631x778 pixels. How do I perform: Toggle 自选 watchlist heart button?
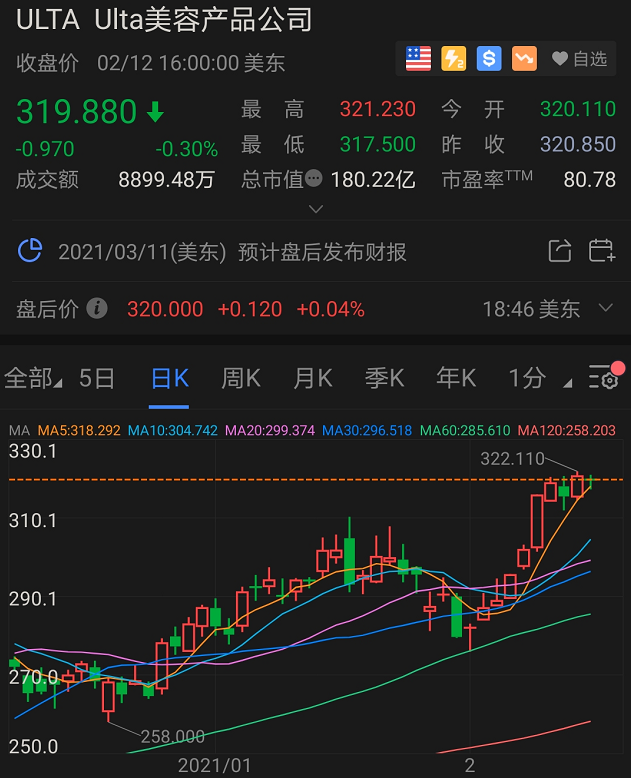tap(580, 59)
